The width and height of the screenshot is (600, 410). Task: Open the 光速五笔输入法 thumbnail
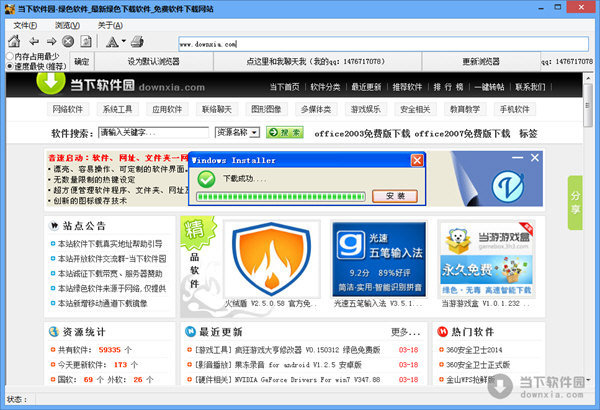(x=379, y=259)
